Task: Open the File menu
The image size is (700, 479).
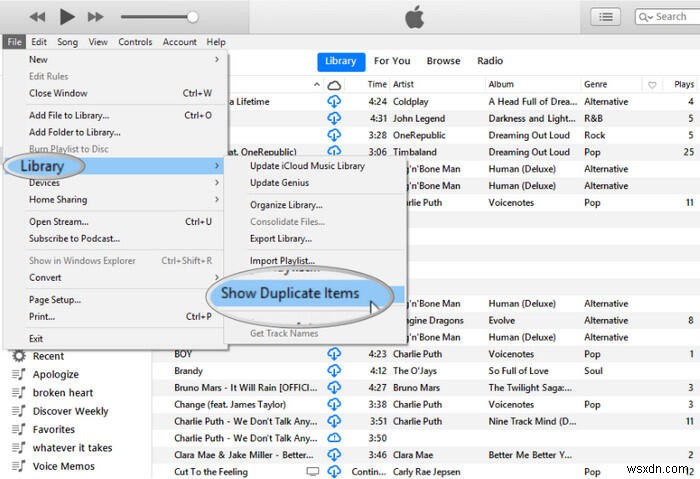Action: [x=14, y=42]
